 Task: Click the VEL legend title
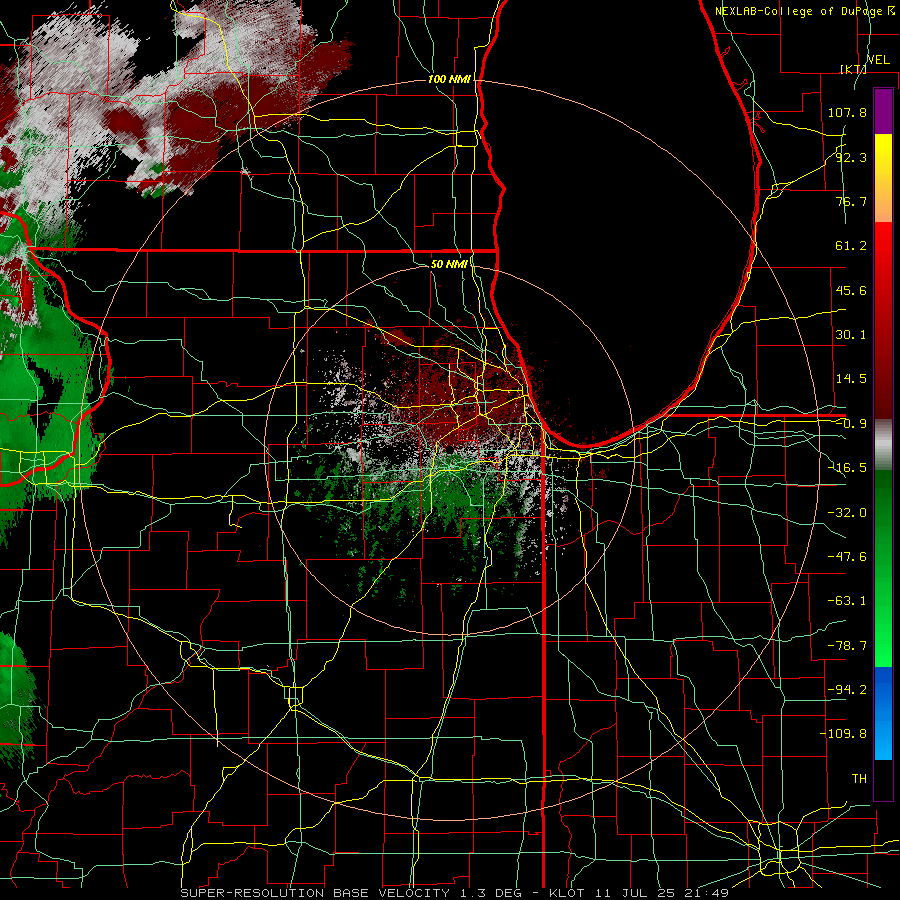[878, 60]
